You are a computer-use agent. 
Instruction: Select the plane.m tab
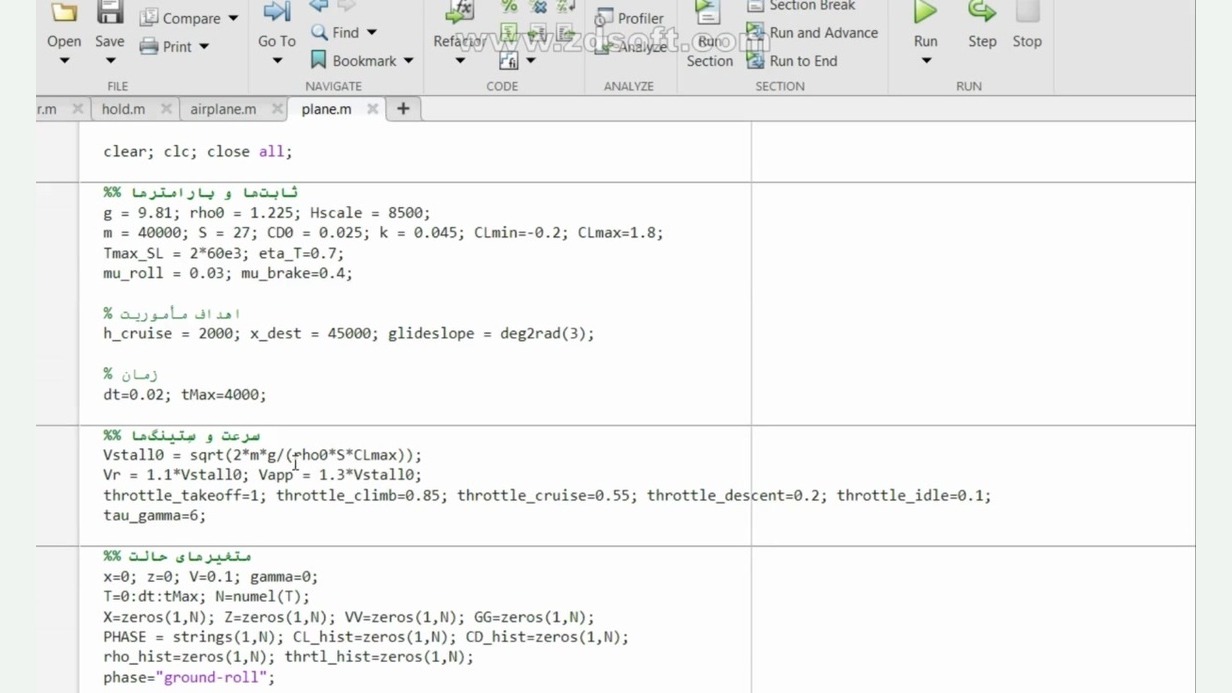click(326, 109)
